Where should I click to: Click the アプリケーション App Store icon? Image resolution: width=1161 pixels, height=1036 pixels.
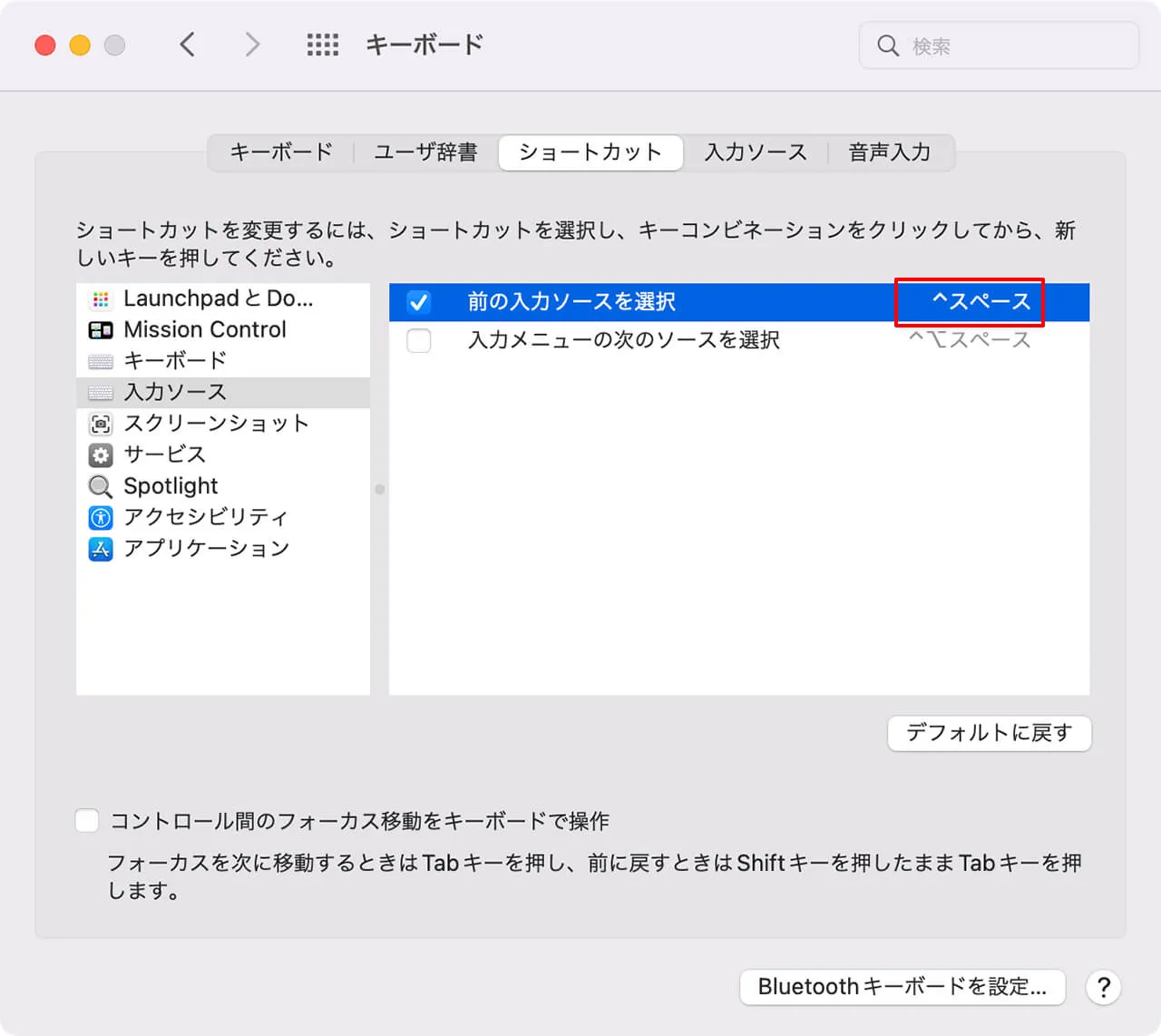coord(101,549)
